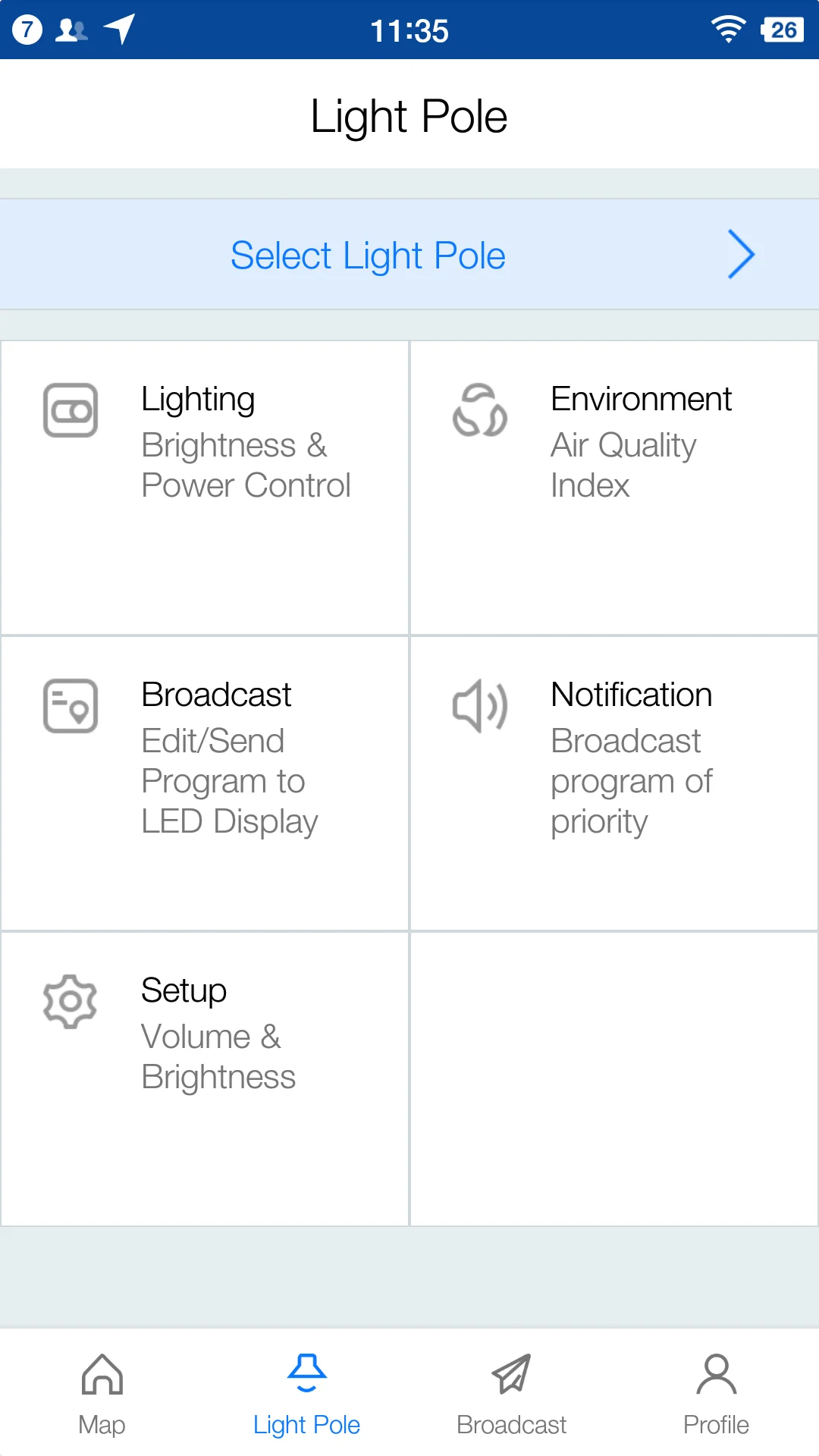819x1456 pixels.
Task: Open Setup for Volume & Brightness
Action: [x=205, y=1077]
